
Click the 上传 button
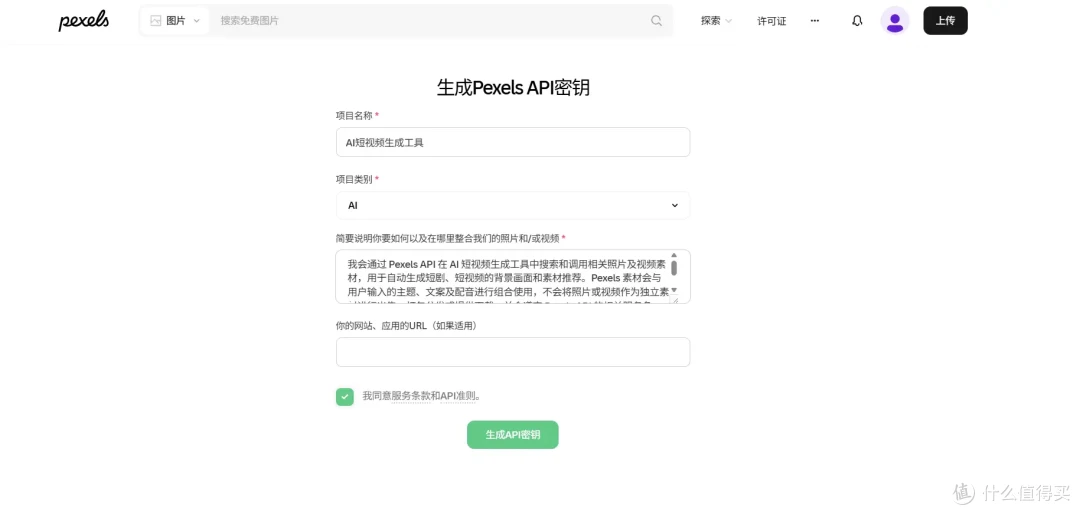[945, 21]
